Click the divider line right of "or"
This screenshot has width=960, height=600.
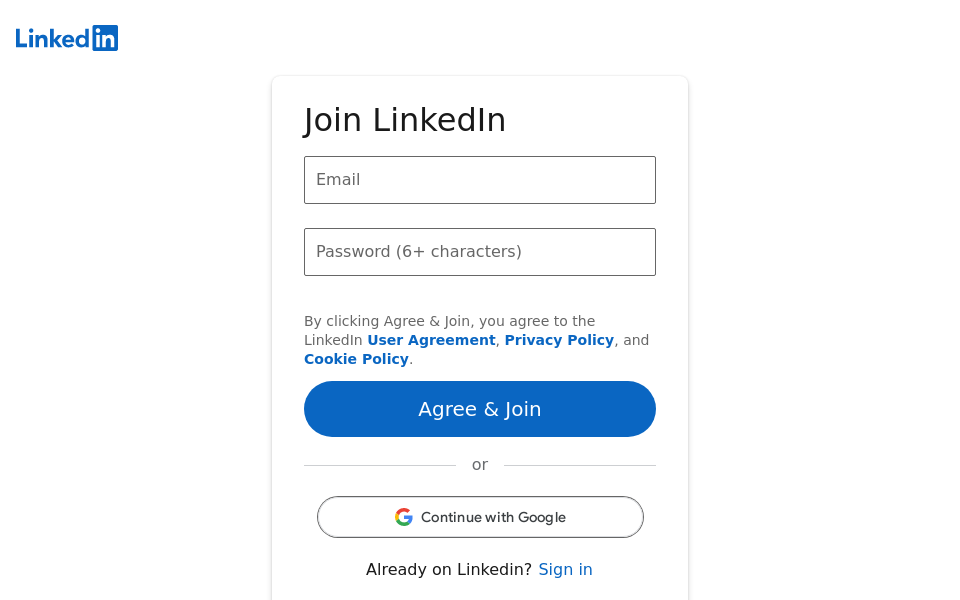[580, 465]
